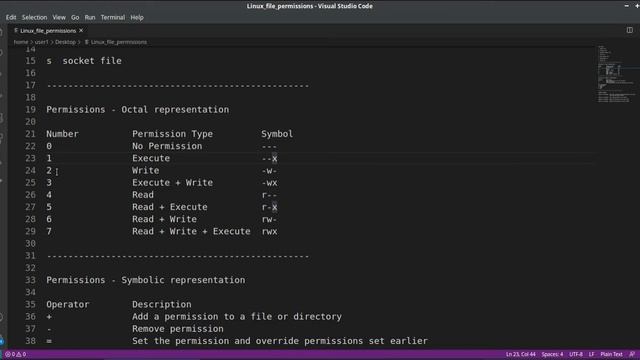Open the Terminal menu
The height and width of the screenshot is (360, 640).
pyautogui.click(x=113, y=18)
